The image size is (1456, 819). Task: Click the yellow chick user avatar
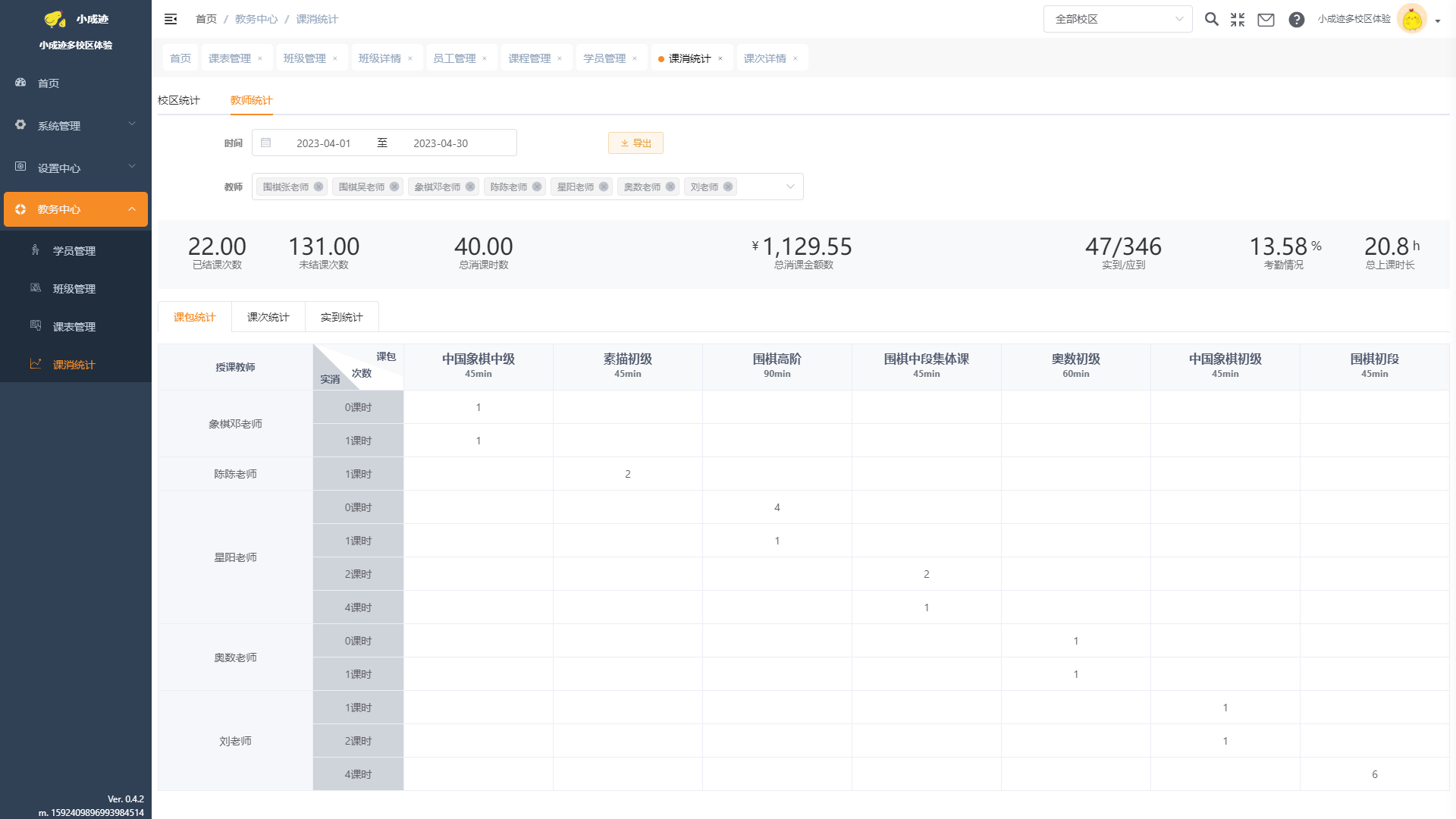click(1411, 19)
